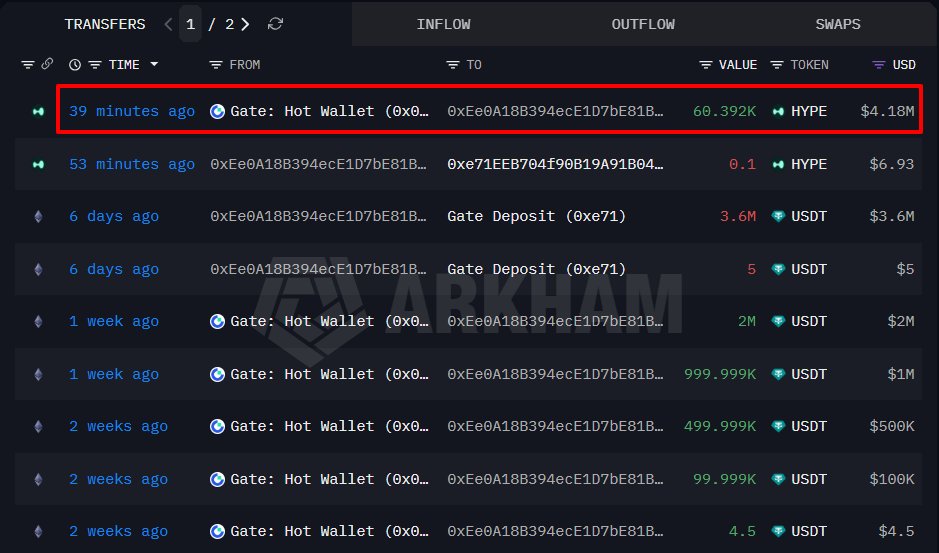Click the HYPE token icon in 0.1 row
The width and height of the screenshot is (939, 553).
tap(778, 164)
